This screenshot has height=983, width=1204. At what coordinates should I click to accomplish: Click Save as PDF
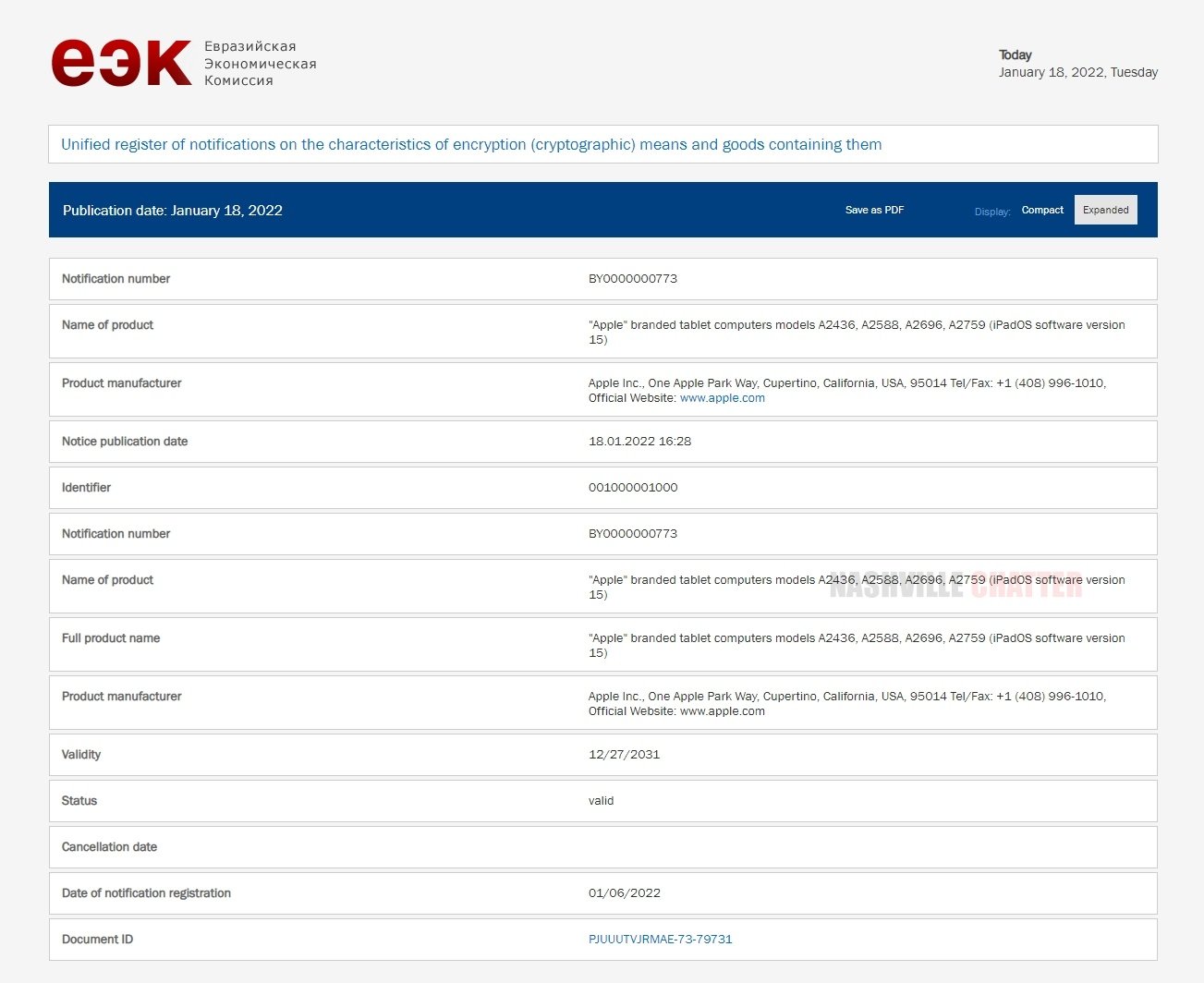pyautogui.click(x=874, y=210)
